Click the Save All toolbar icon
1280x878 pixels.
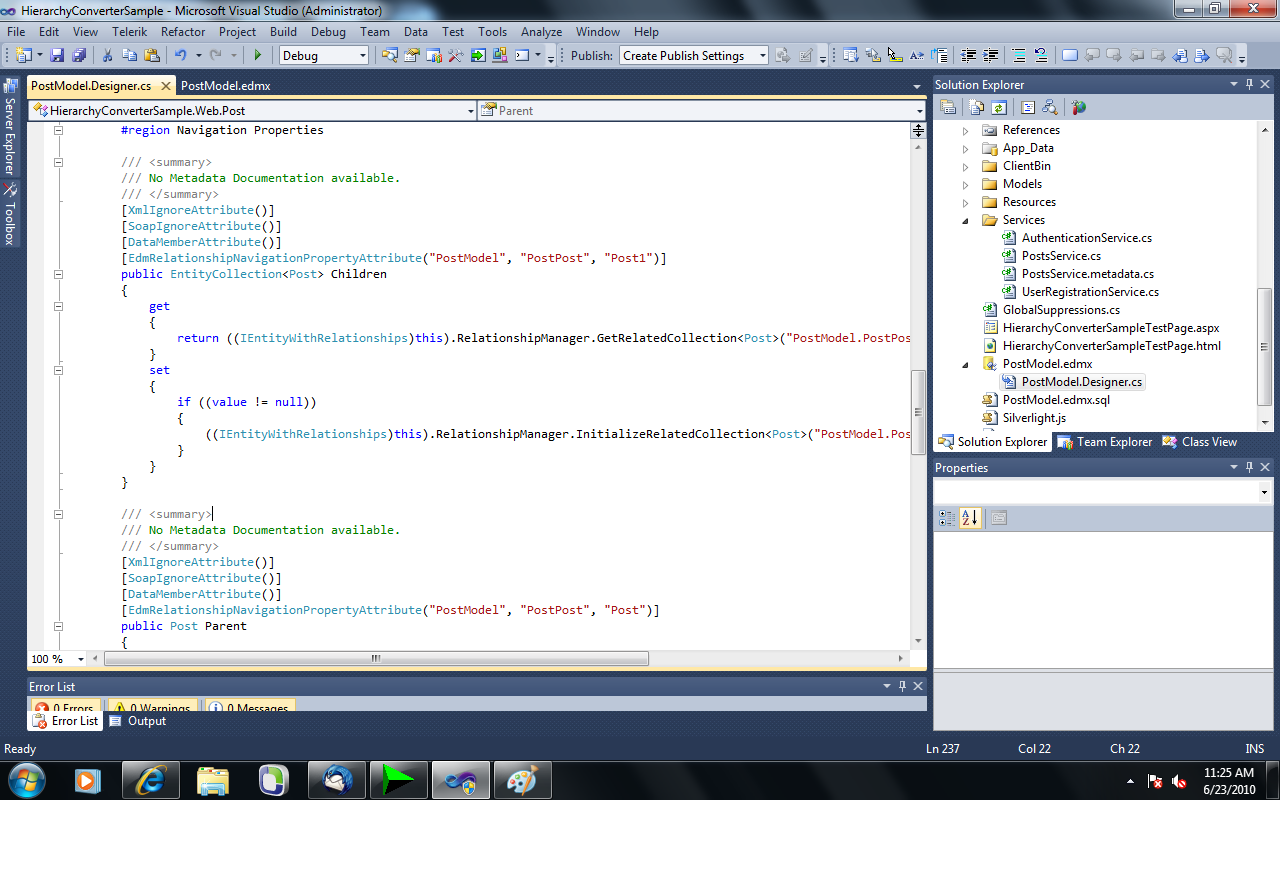pyautogui.click(x=78, y=55)
